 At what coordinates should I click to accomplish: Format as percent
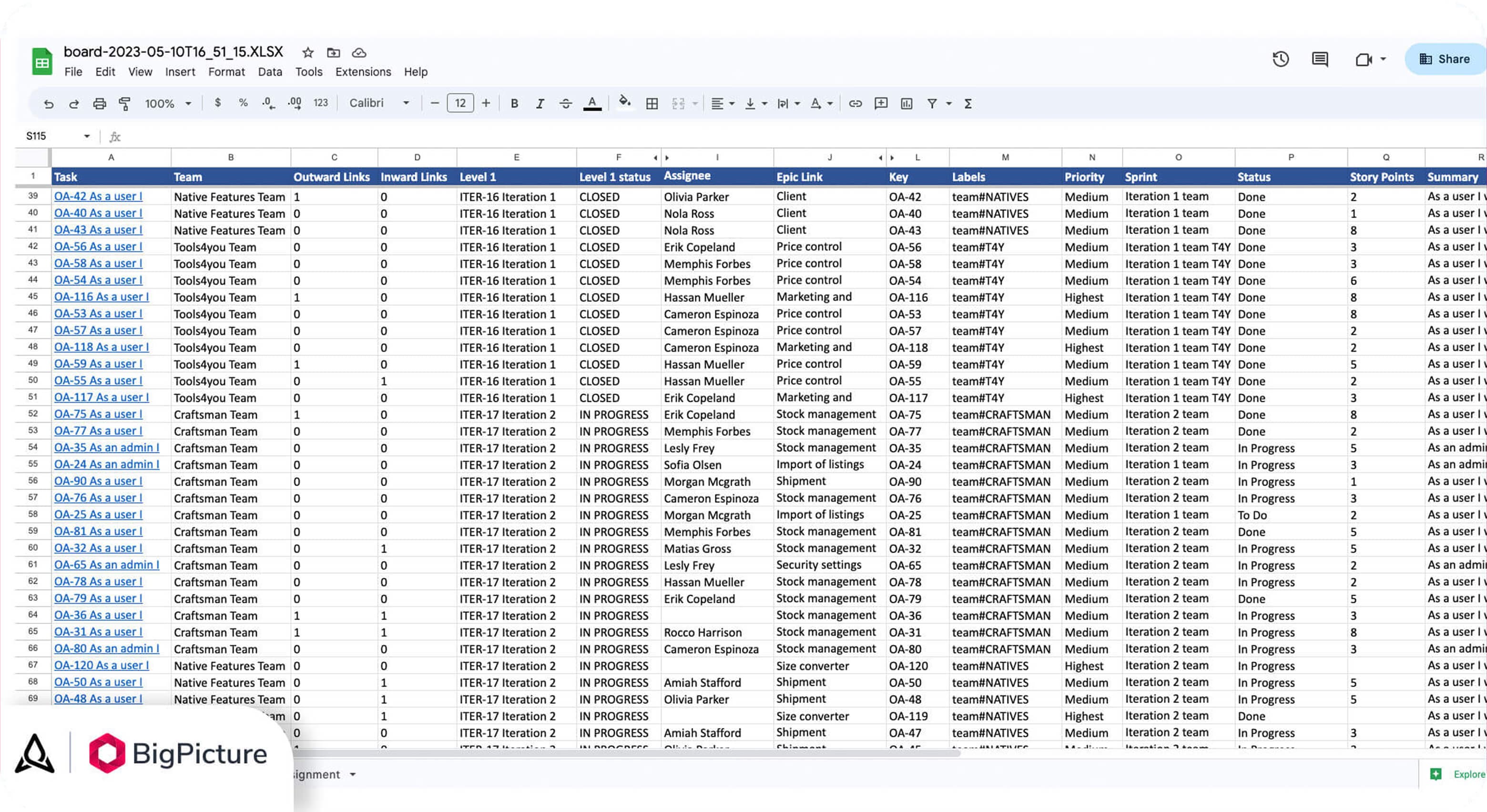(x=243, y=103)
